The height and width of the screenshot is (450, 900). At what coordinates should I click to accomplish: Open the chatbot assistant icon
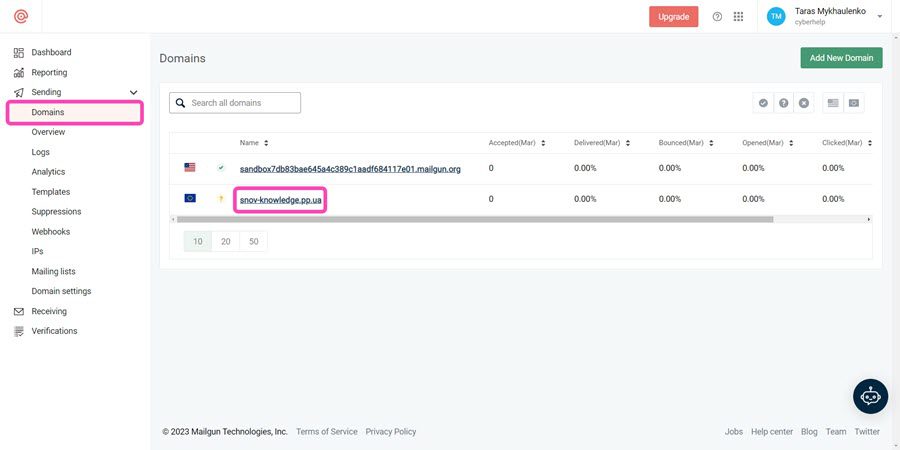click(x=871, y=396)
